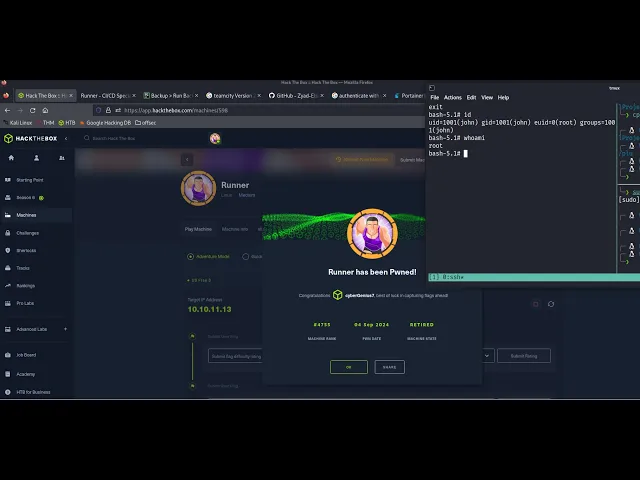Viewport: 640px width, 480px height.
Task: Click OK in the Pwned dialog
Action: (349, 367)
